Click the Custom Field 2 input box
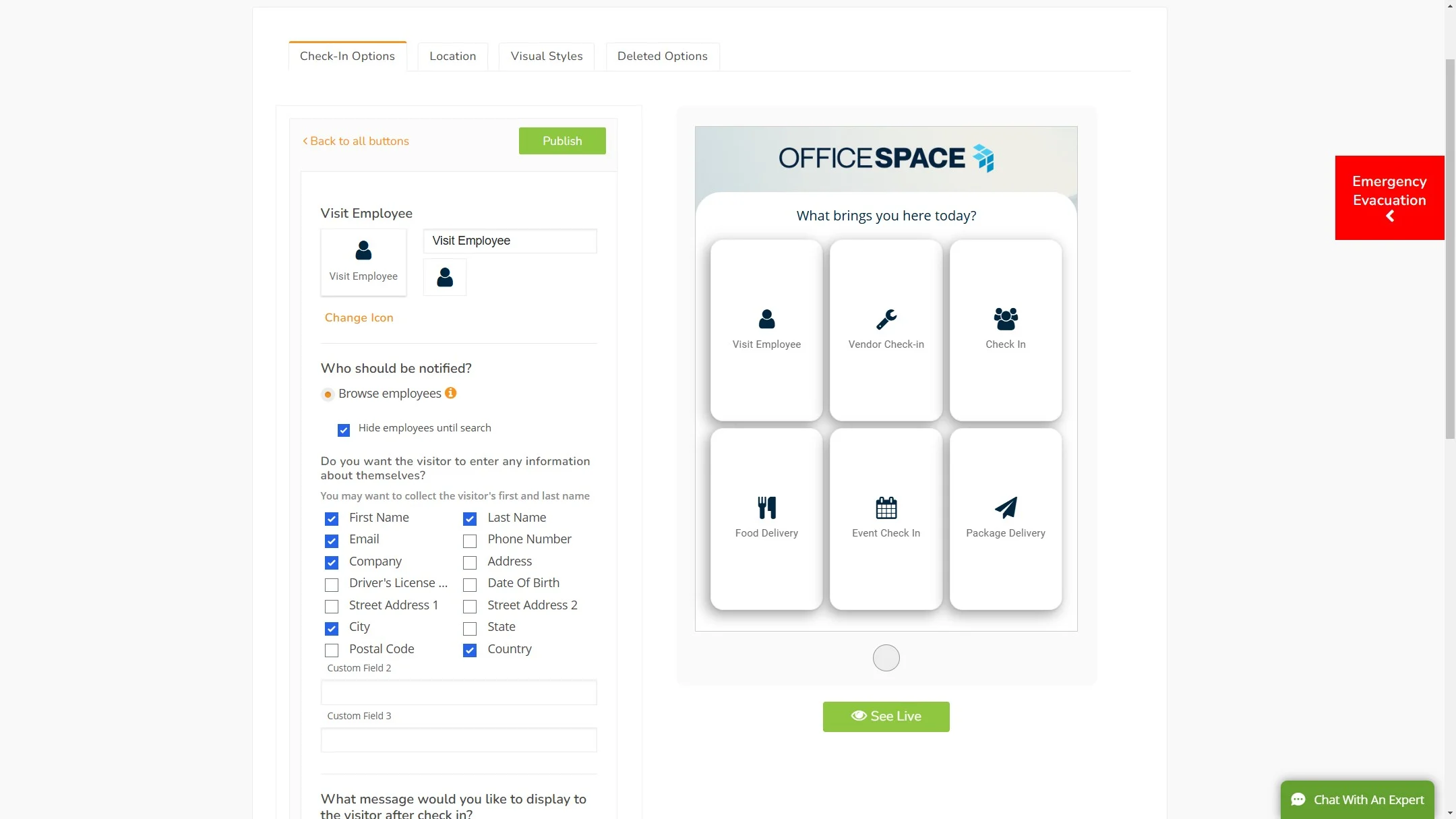Image resolution: width=1456 pixels, height=819 pixels. 458,692
